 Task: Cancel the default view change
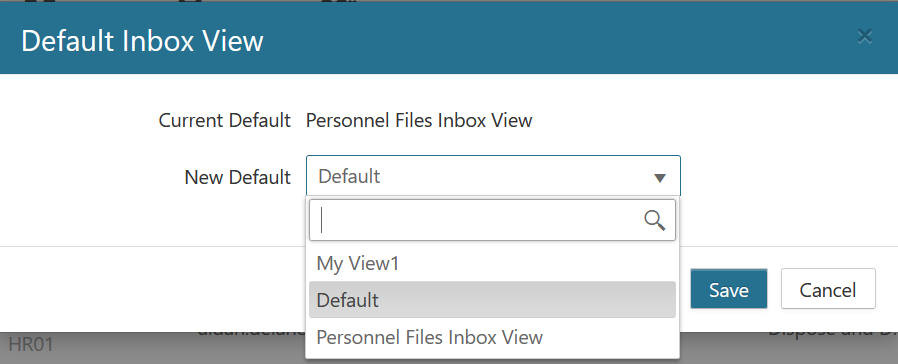click(828, 289)
